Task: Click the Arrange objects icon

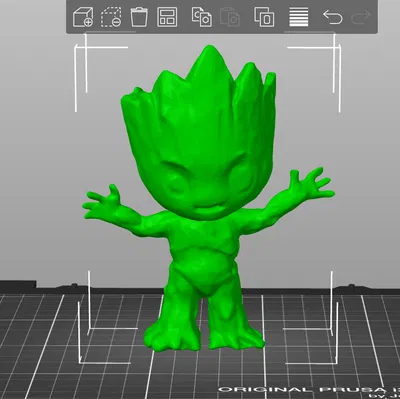Action: click(167, 17)
